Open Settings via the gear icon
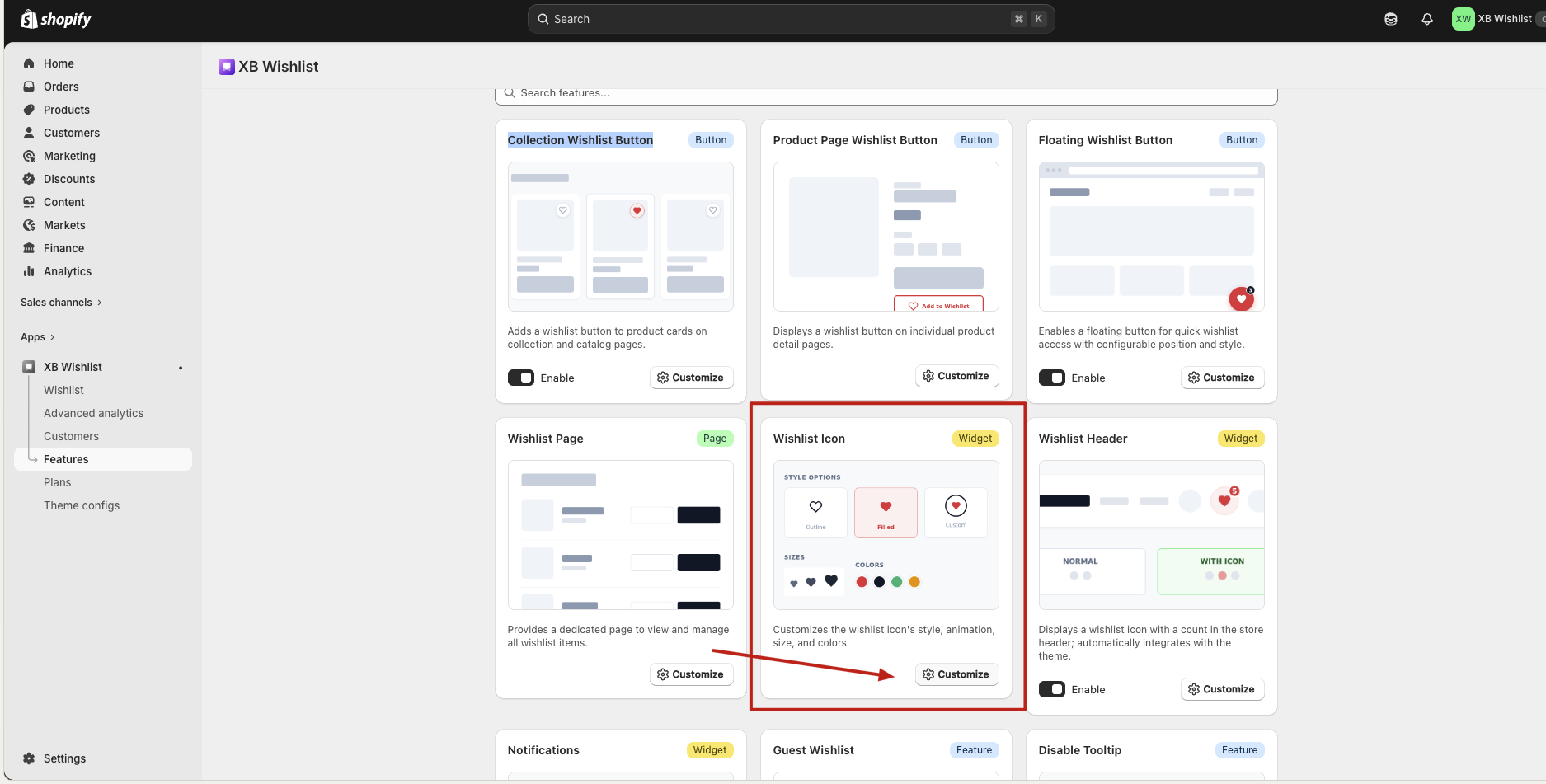 pyautogui.click(x=29, y=758)
